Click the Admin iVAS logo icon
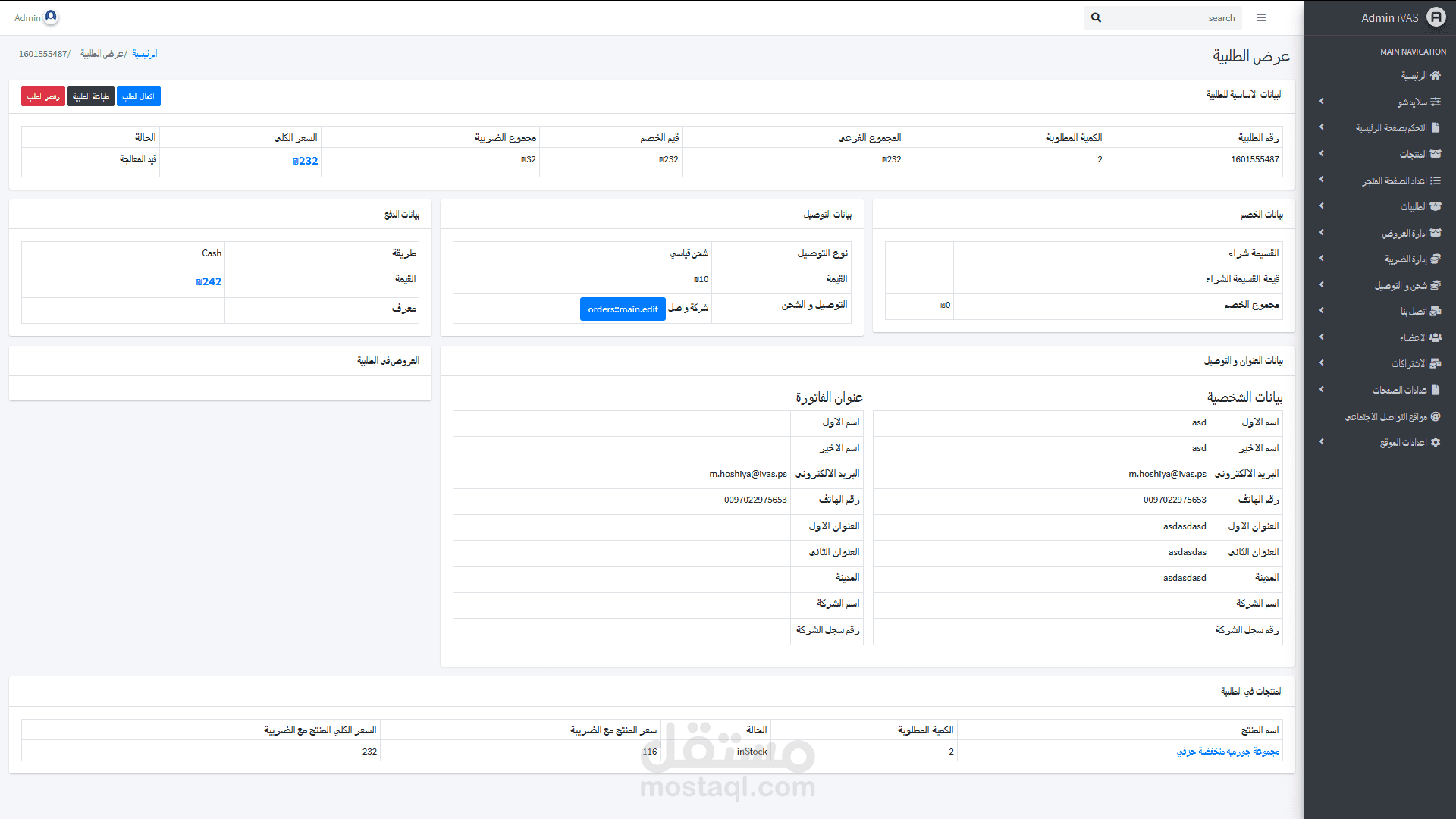The height and width of the screenshot is (819, 1456). pos(1436,17)
